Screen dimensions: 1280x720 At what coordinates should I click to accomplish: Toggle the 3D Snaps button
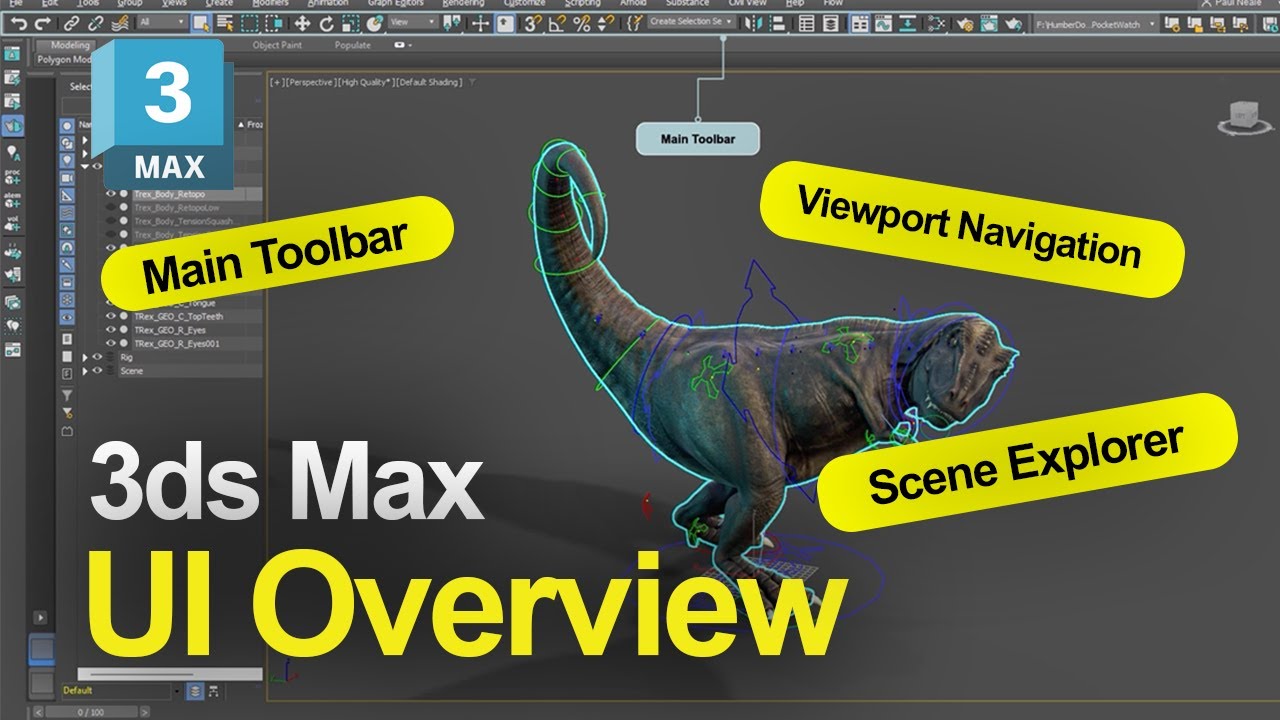click(532, 22)
